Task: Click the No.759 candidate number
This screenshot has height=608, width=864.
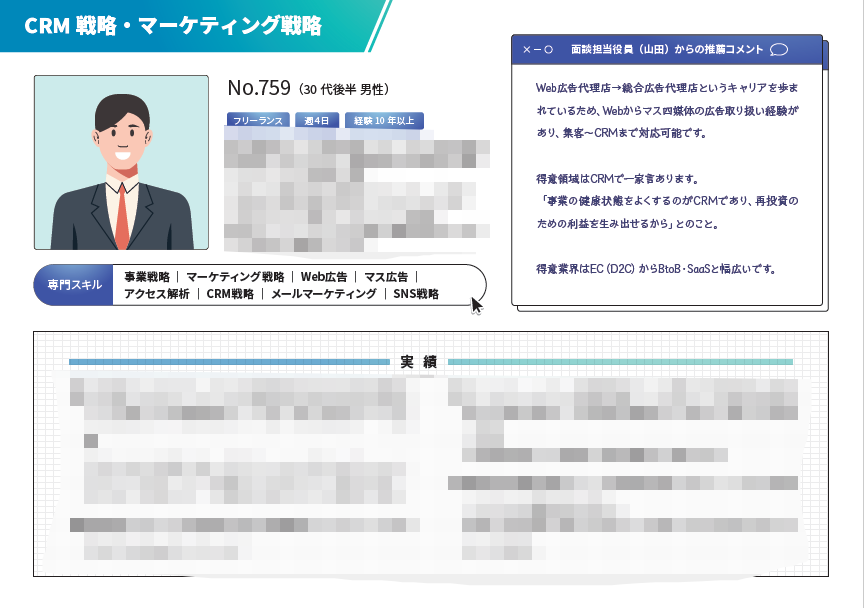Action: (259, 88)
